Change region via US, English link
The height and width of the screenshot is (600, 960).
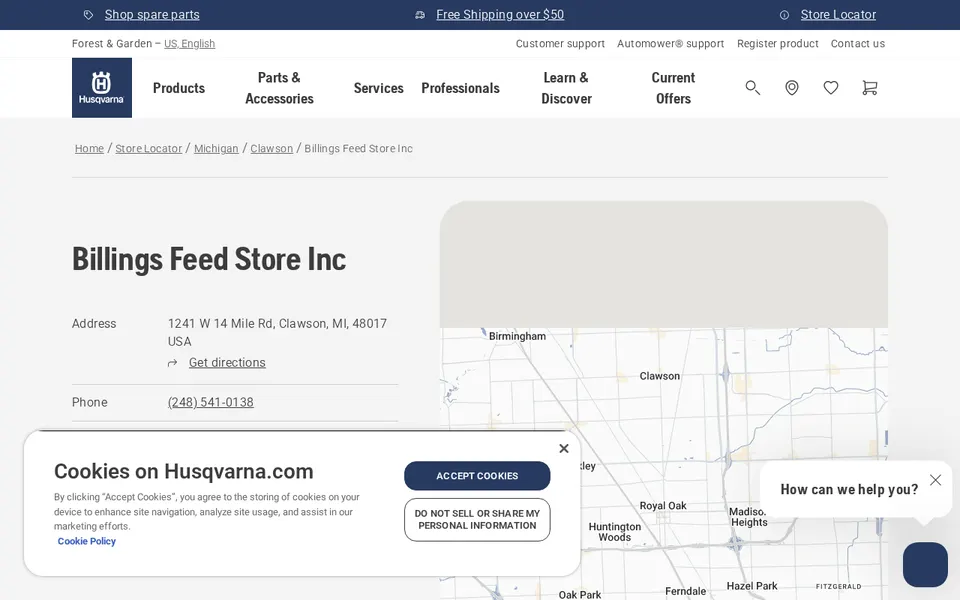189,43
